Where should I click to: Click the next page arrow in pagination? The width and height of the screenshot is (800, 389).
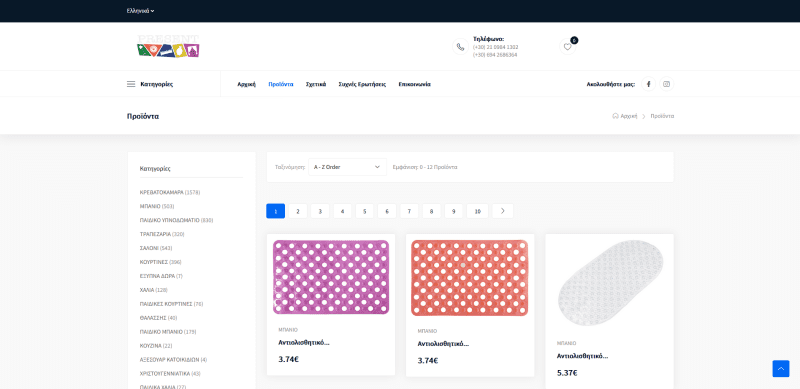coord(503,211)
